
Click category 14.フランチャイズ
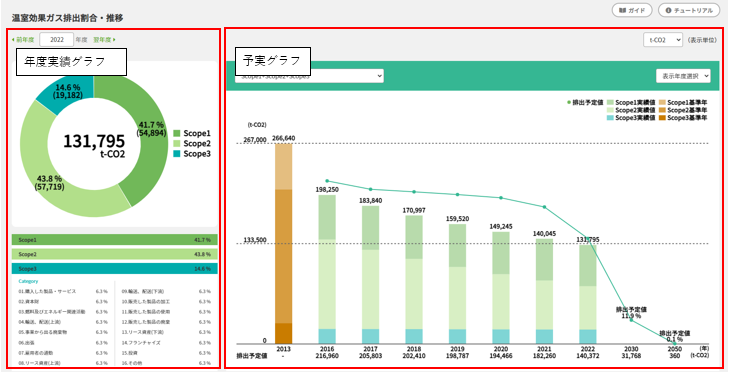(141, 343)
